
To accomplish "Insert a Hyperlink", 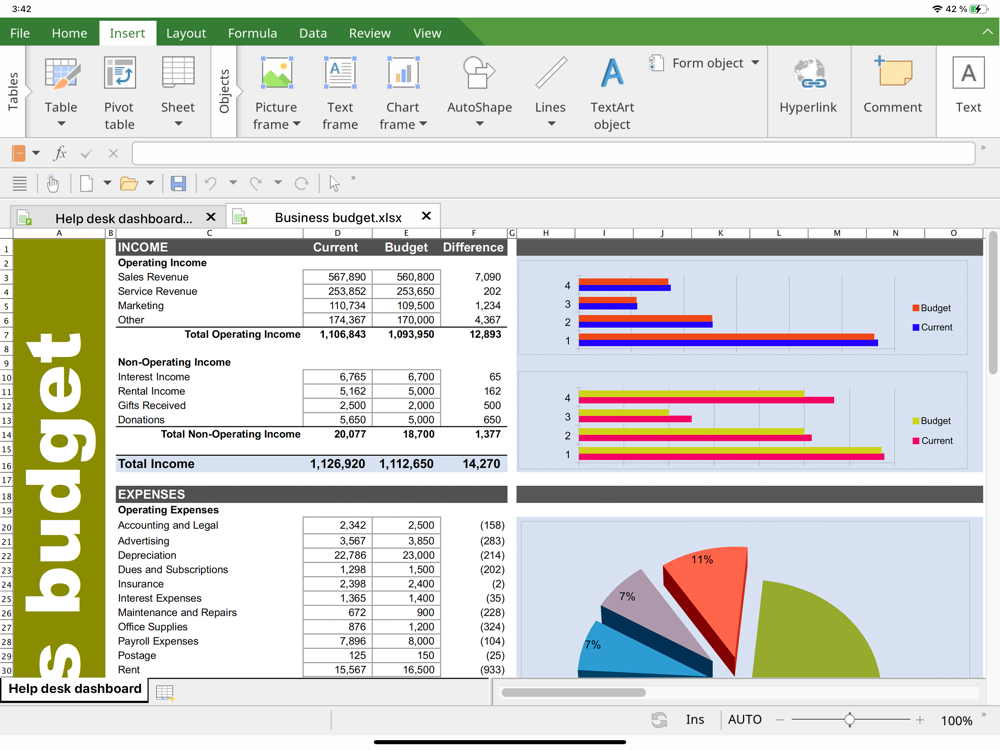I will coord(808,85).
